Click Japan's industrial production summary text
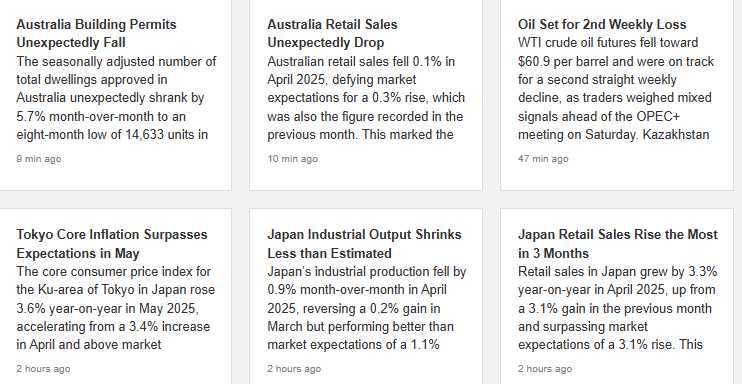 tap(367, 308)
